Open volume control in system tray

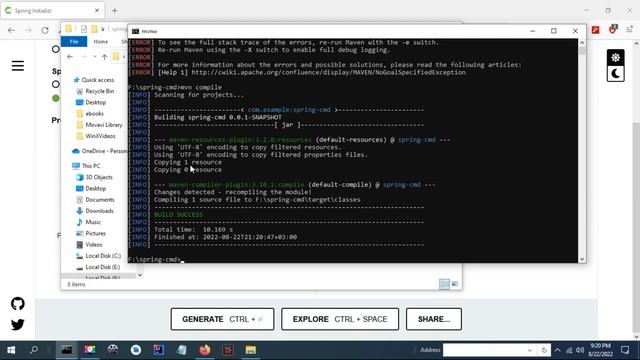(x=580, y=350)
